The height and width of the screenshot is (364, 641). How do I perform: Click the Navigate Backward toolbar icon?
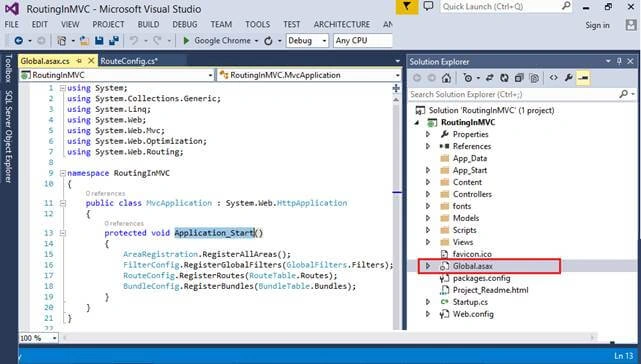click(19, 40)
